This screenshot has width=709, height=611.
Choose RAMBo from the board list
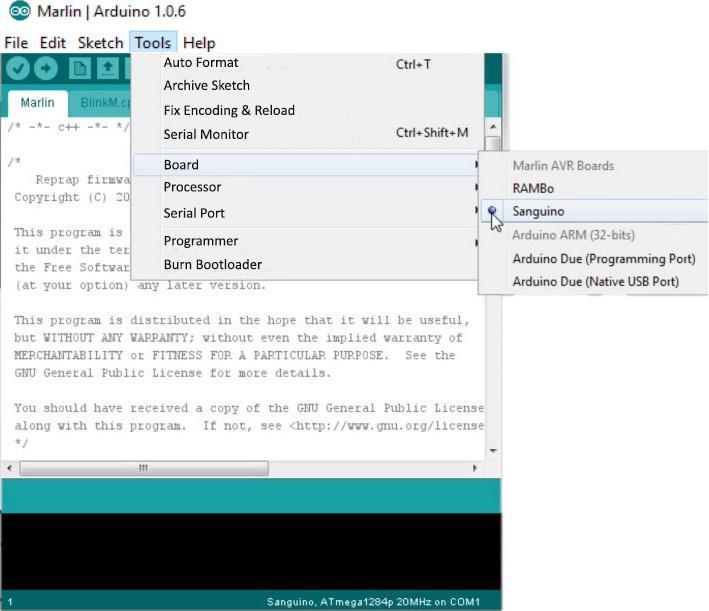tap(533, 188)
